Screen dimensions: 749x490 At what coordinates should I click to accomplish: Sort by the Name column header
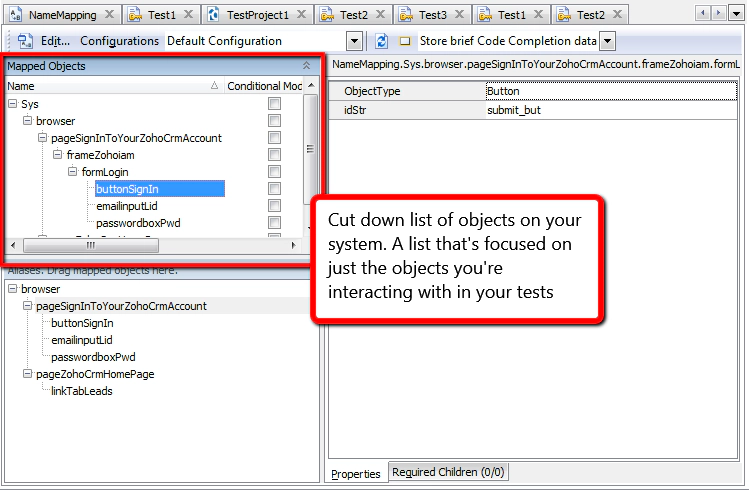coord(113,86)
